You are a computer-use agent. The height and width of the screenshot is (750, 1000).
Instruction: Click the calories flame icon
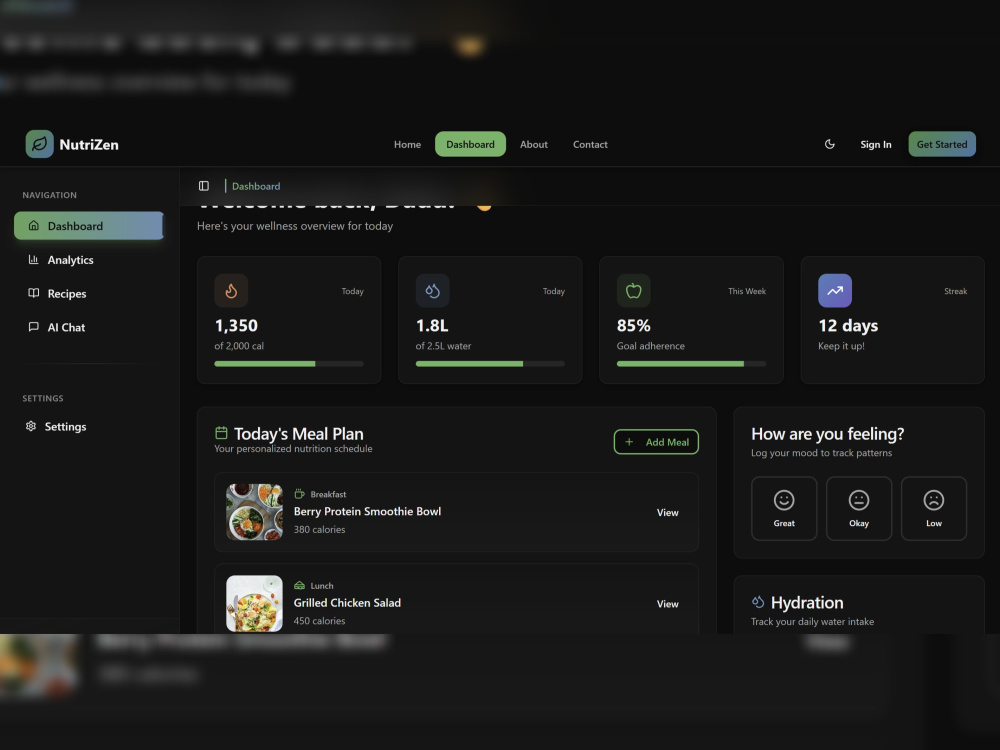(x=231, y=291)
